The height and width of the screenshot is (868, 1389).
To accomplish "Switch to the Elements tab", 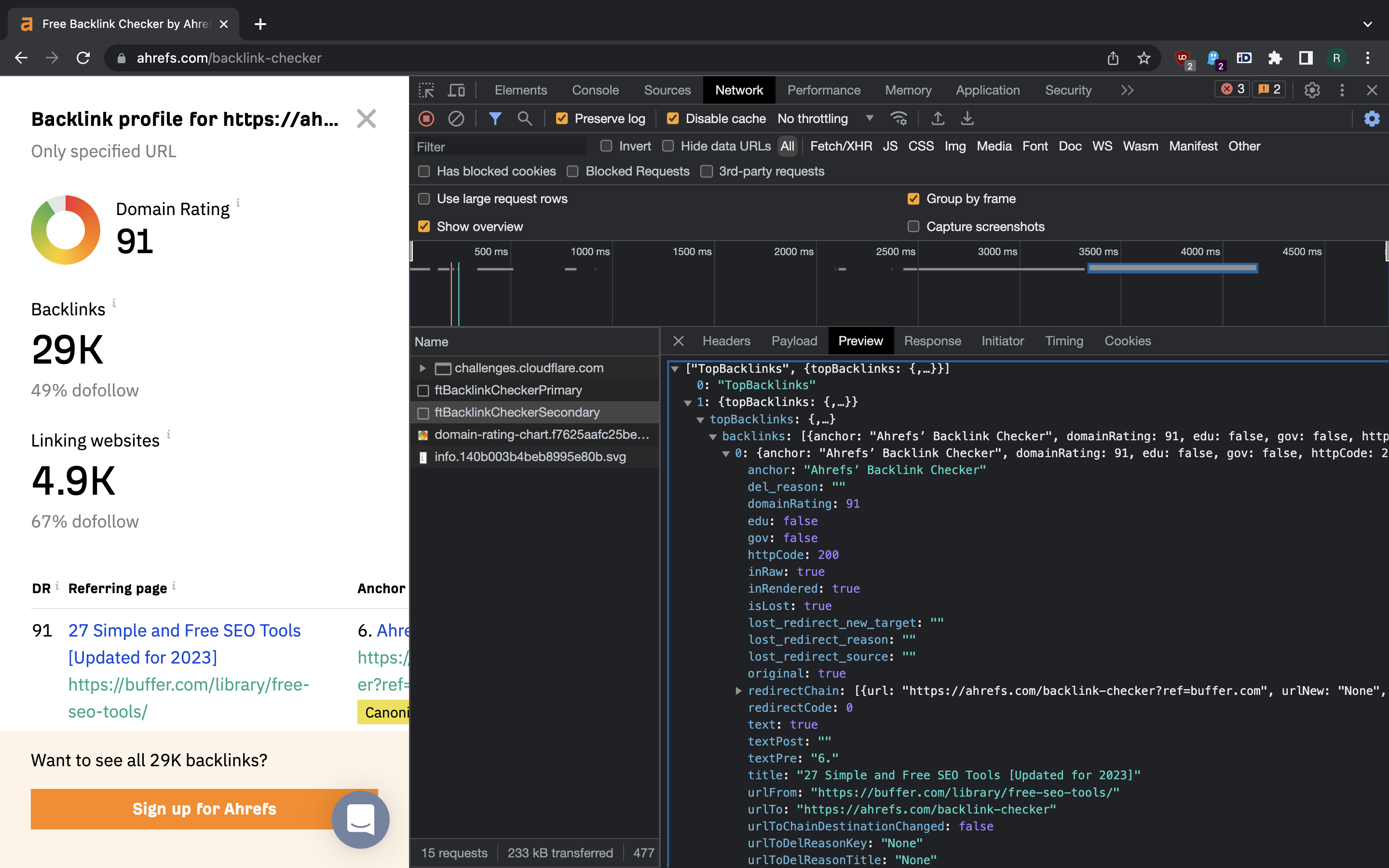I will click(x=520, y=90).
